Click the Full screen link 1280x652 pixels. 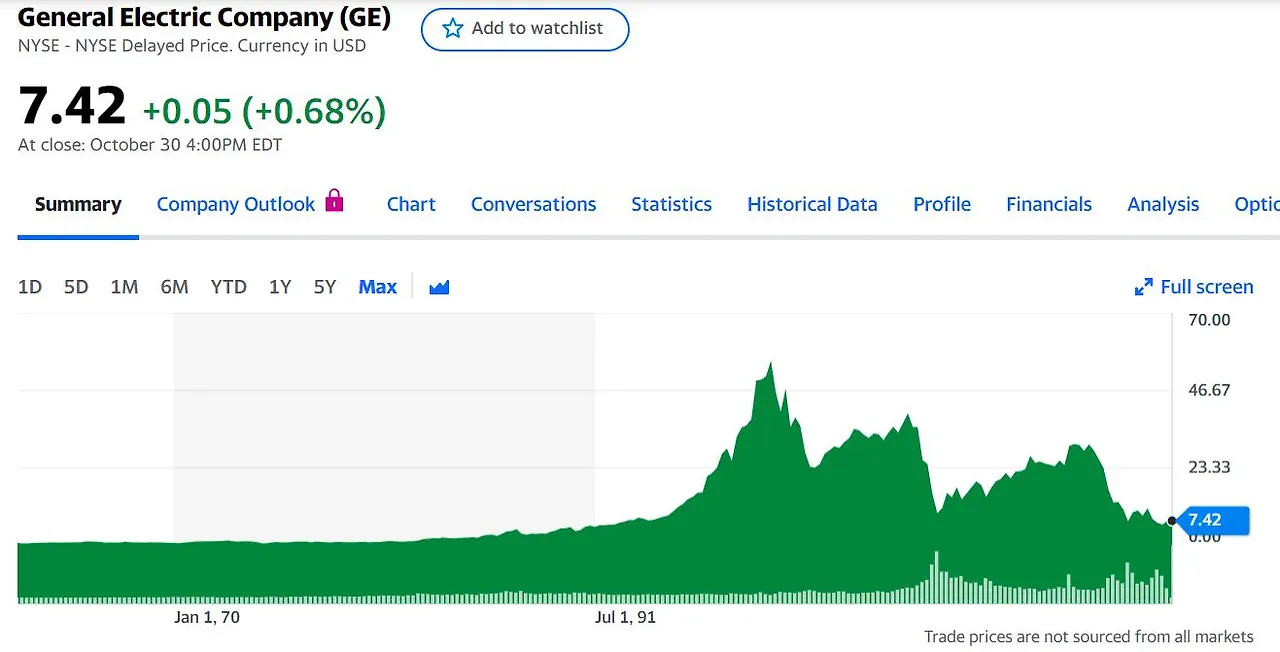coord(1194,287)
